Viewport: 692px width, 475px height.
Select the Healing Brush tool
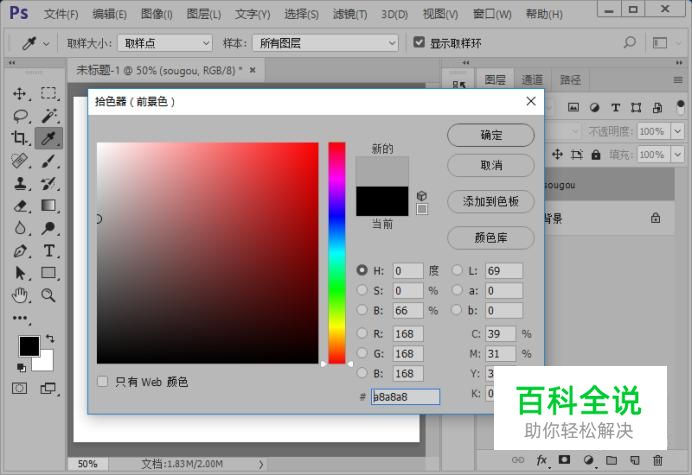[20, 161]
